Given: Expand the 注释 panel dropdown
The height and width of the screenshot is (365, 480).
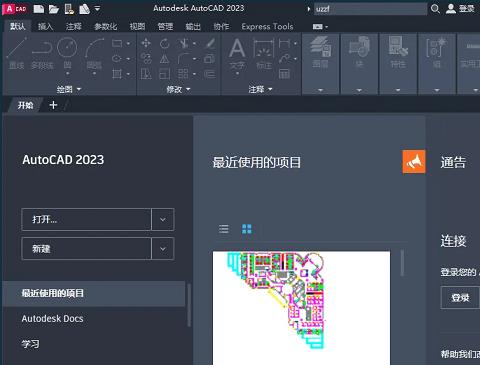Looking at the screenshot, I should click(x=260, y=89).
